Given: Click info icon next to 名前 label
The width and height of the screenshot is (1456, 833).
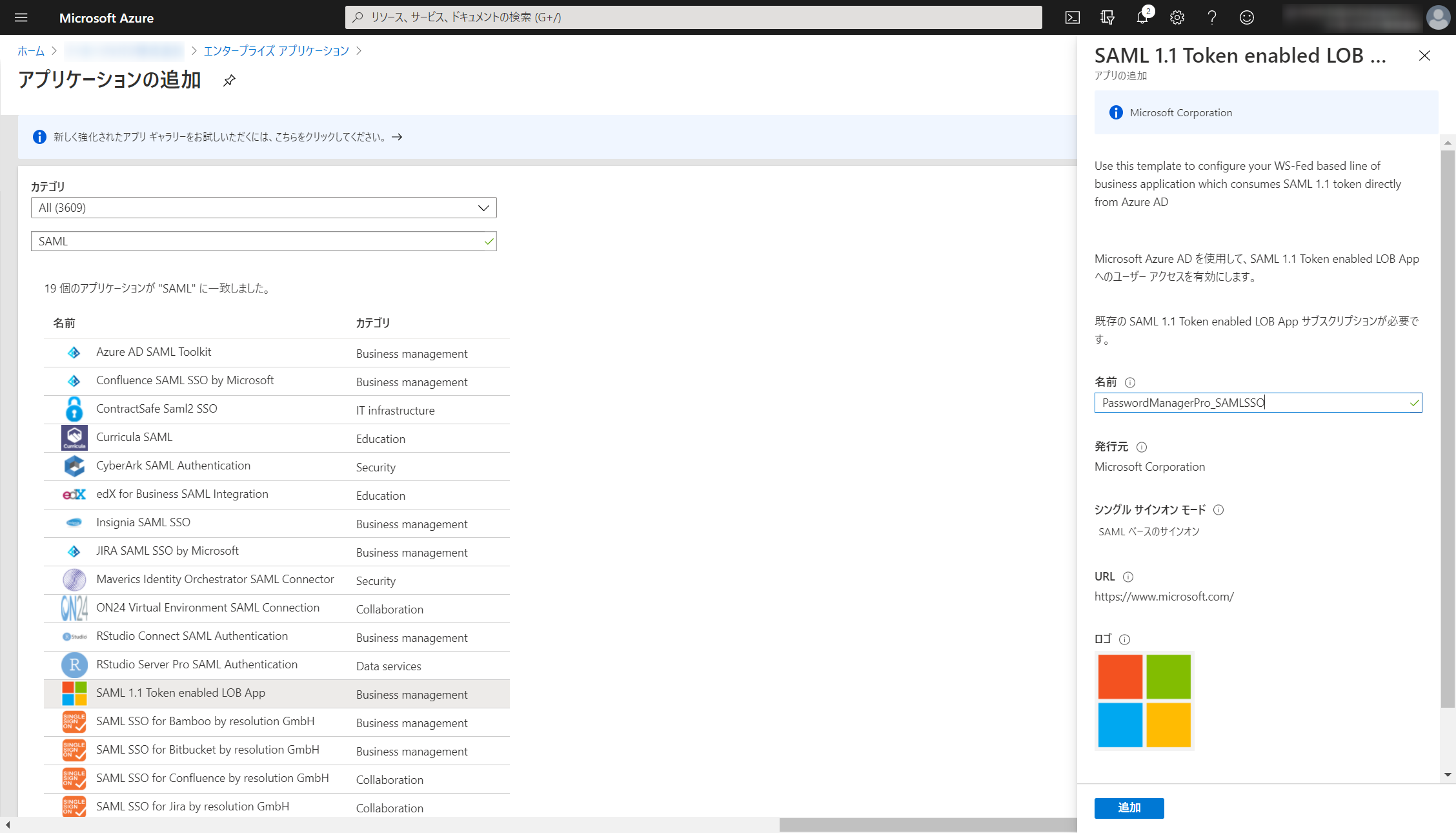Looking at the screenshot, I should [1130, 382].
